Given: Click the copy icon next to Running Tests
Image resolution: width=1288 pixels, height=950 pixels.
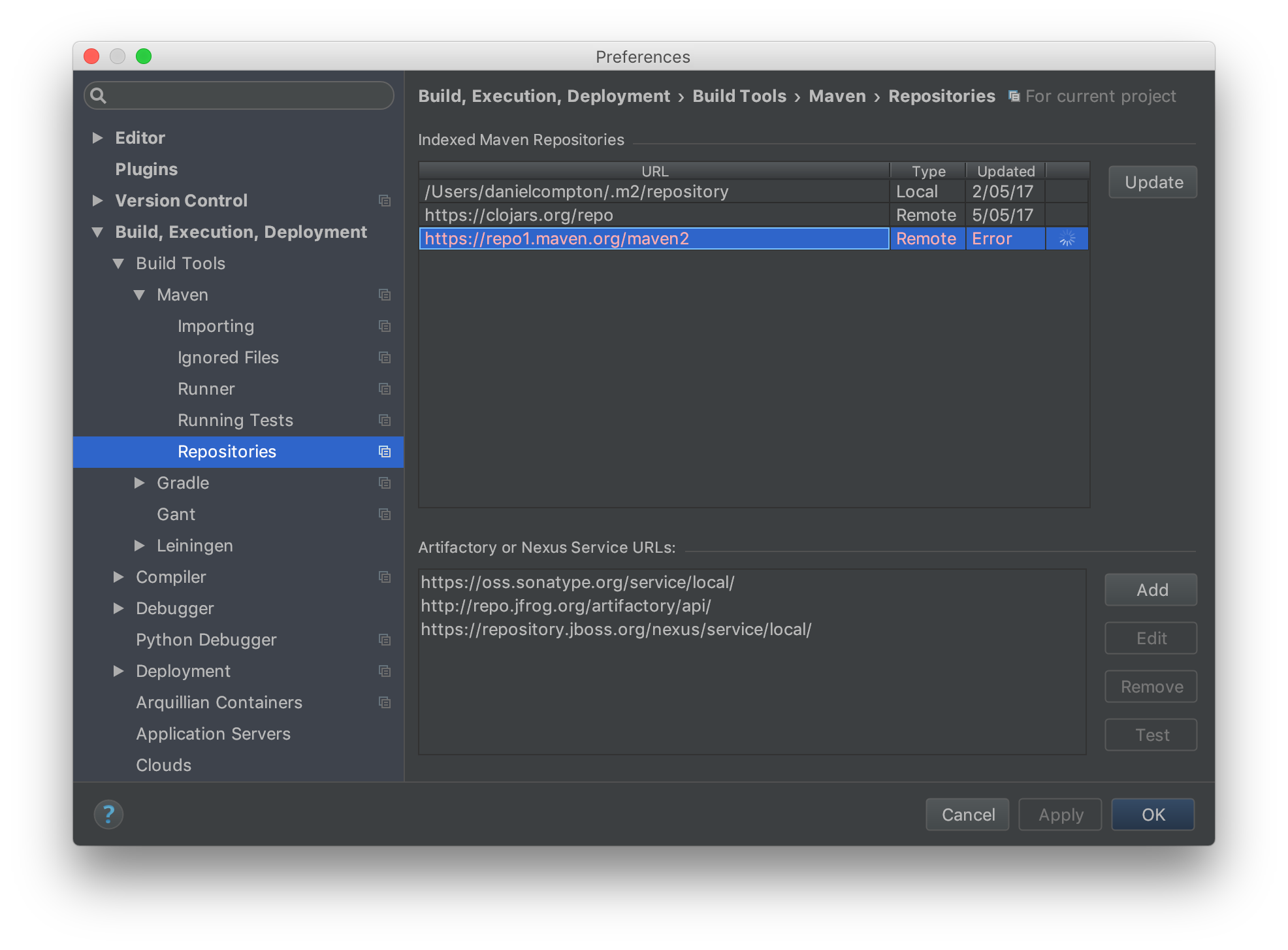Looking at the screenshot, I should tap(385, 420).
